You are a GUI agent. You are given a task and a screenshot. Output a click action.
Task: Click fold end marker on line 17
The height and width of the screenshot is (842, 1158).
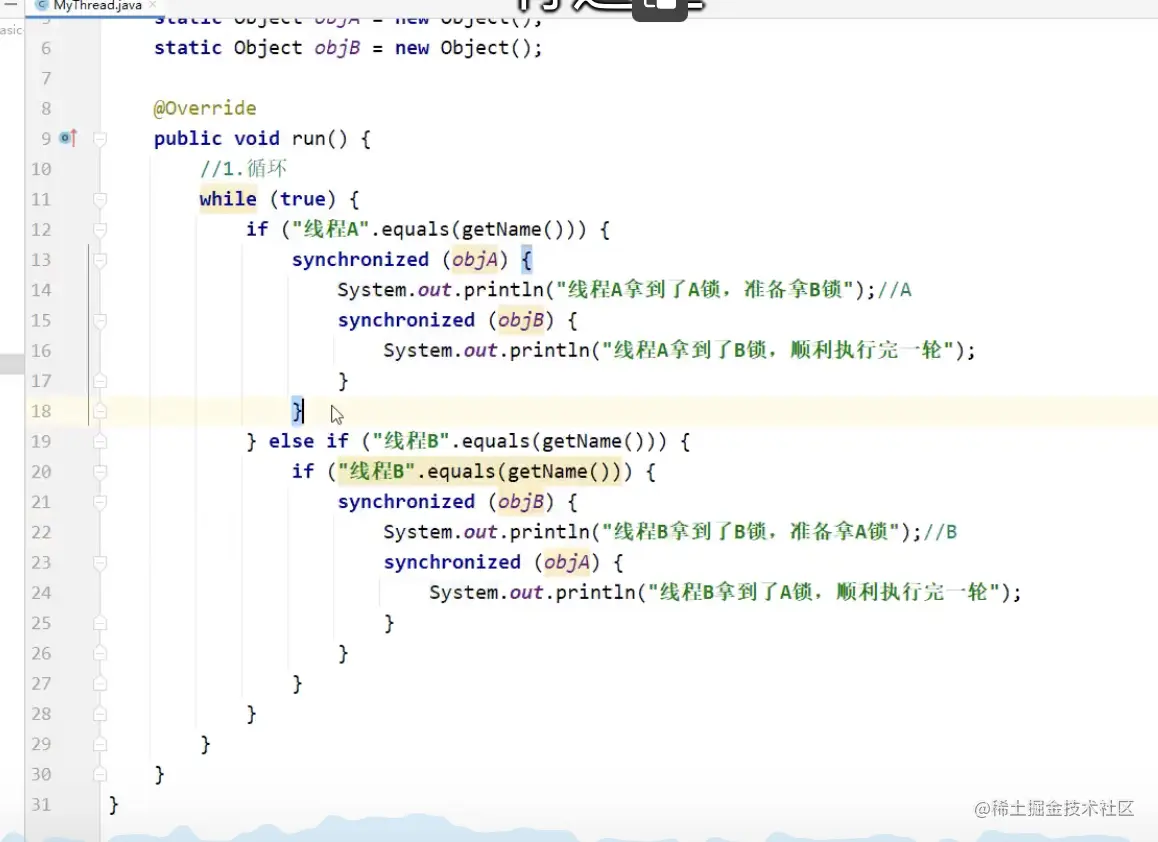click(x=100, y=381)
